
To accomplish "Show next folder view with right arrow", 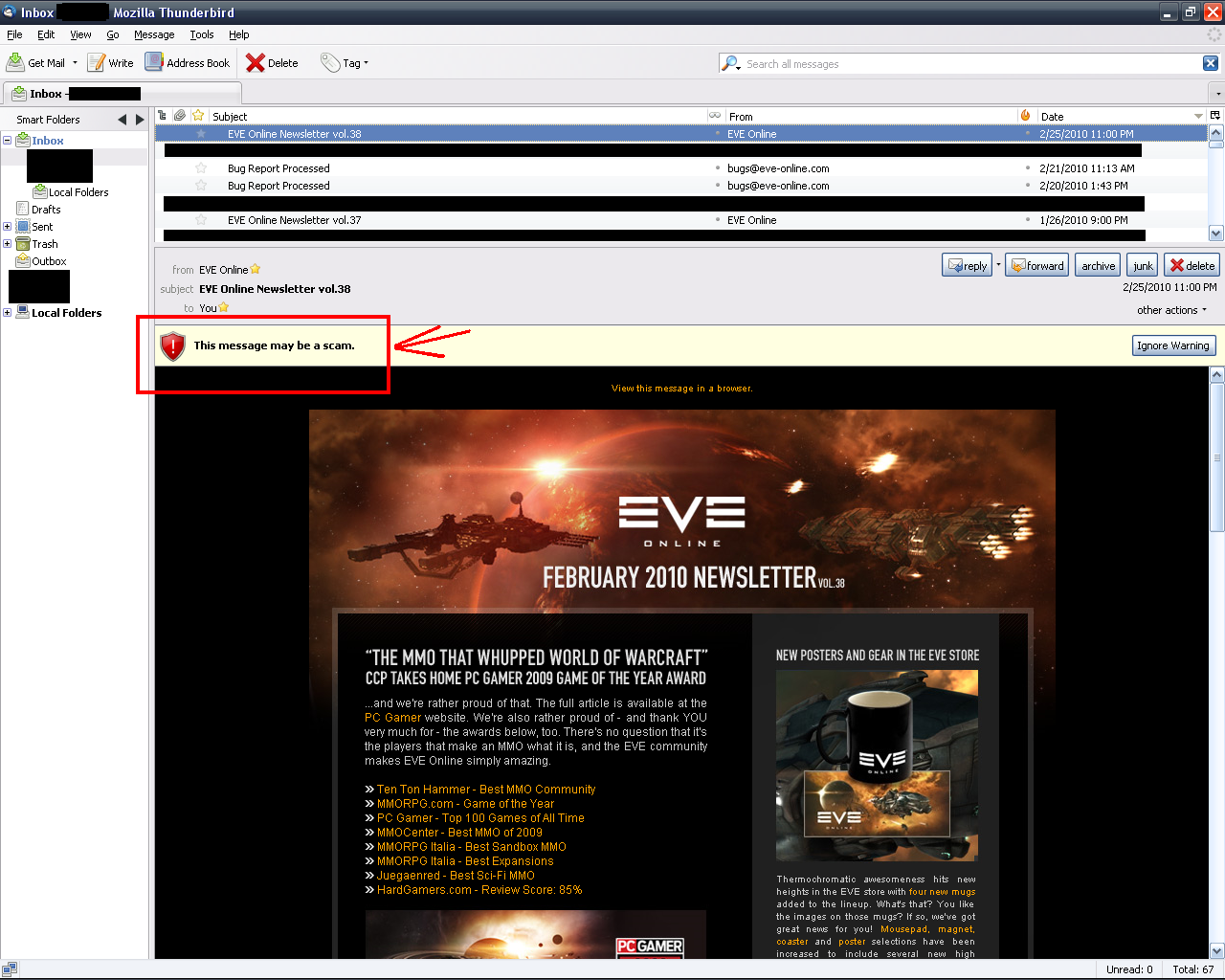I will coord(140,120).
